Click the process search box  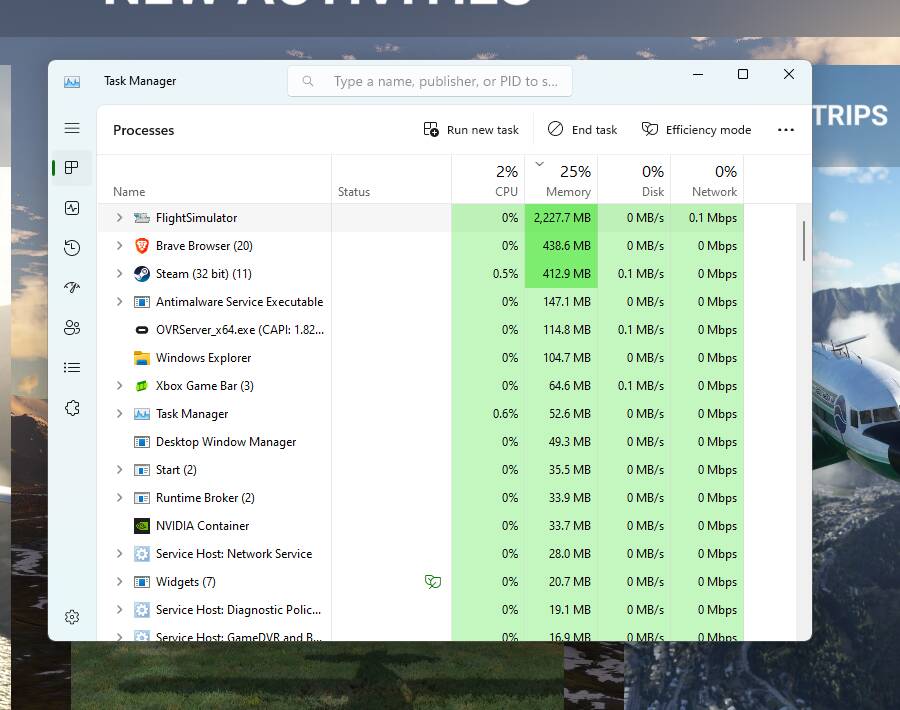click(430, 81)
